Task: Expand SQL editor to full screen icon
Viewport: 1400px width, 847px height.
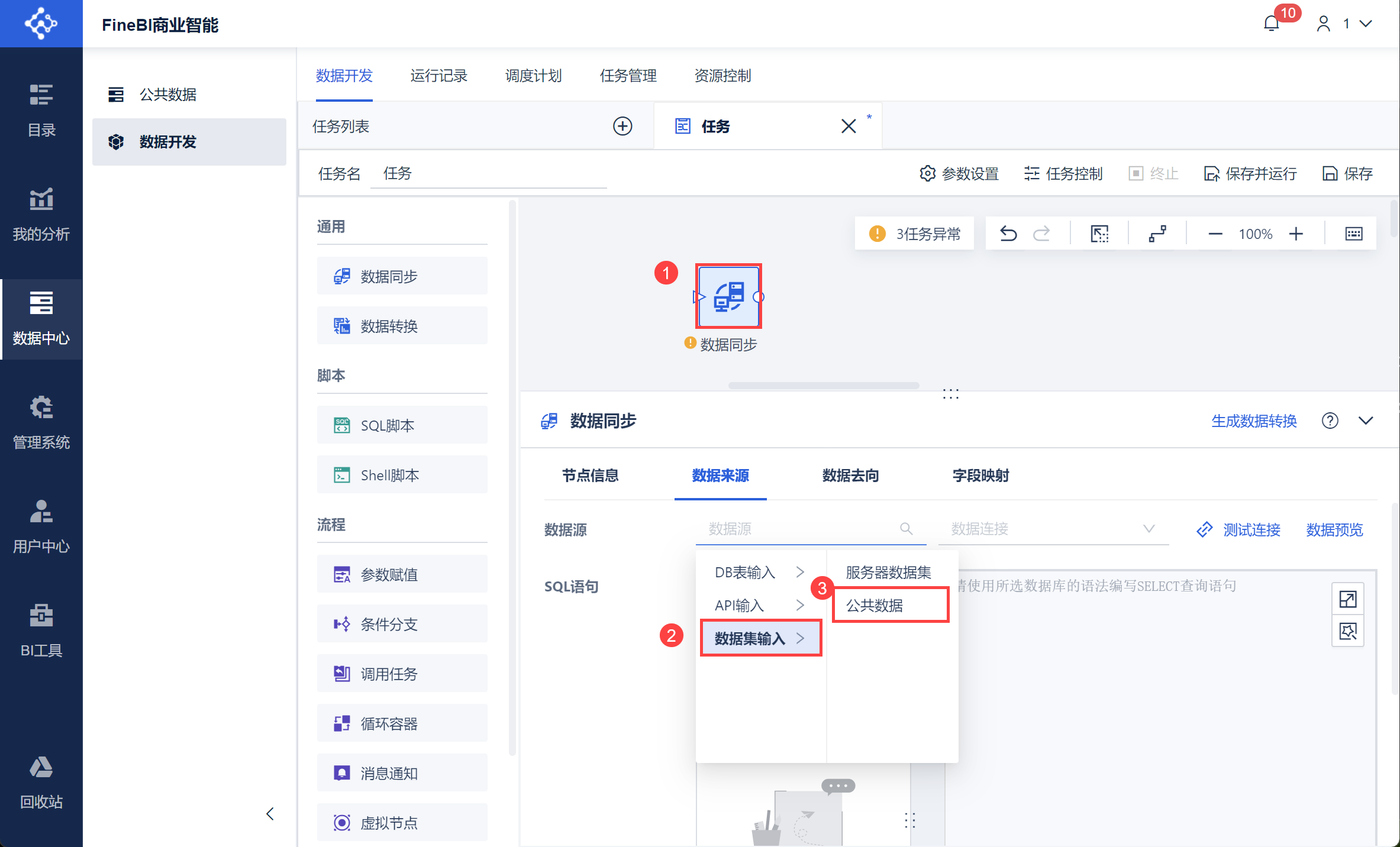Action: tap(1347, 599)
